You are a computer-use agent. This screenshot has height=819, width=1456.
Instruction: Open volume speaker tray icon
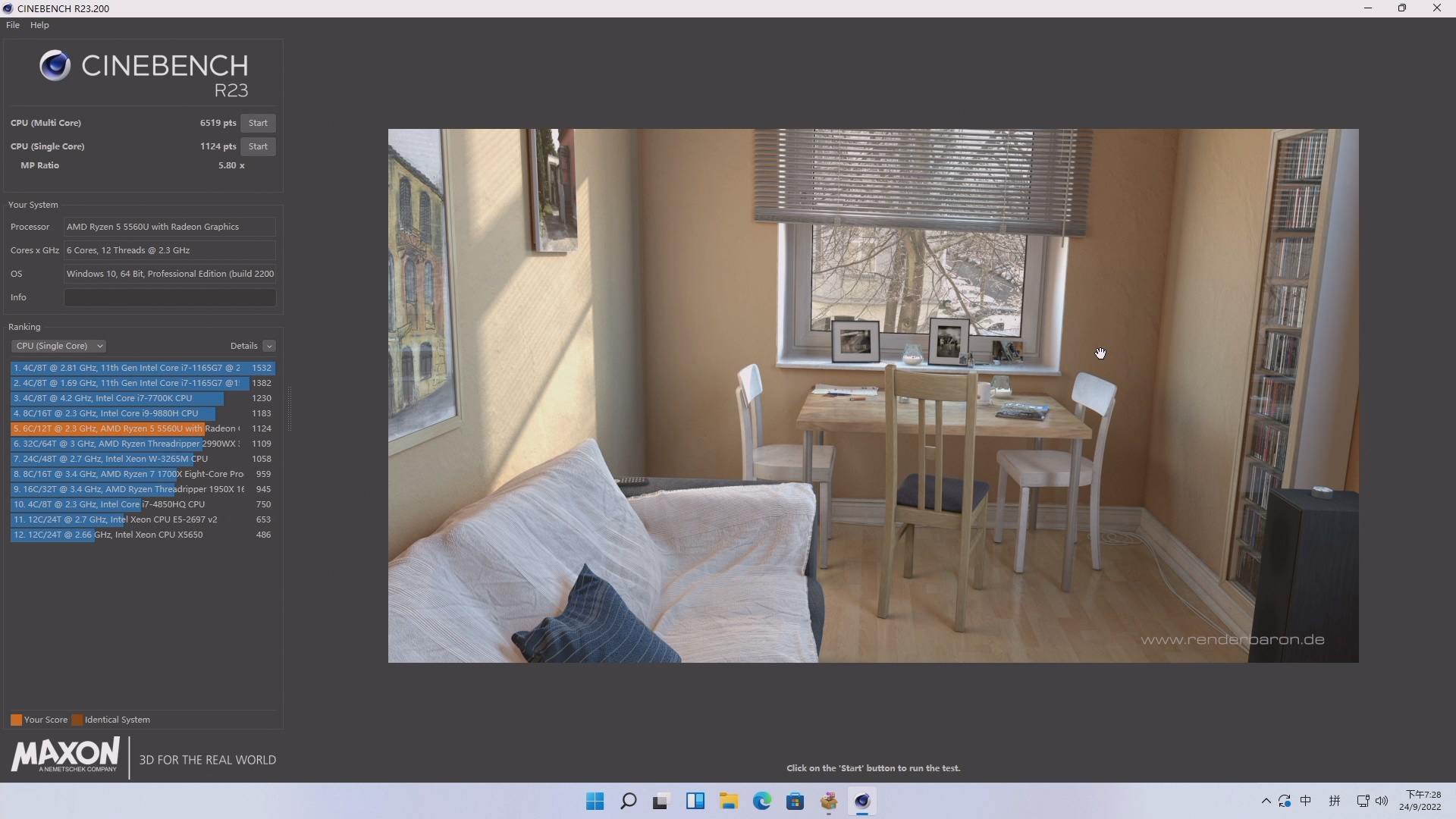[1382, 801]
